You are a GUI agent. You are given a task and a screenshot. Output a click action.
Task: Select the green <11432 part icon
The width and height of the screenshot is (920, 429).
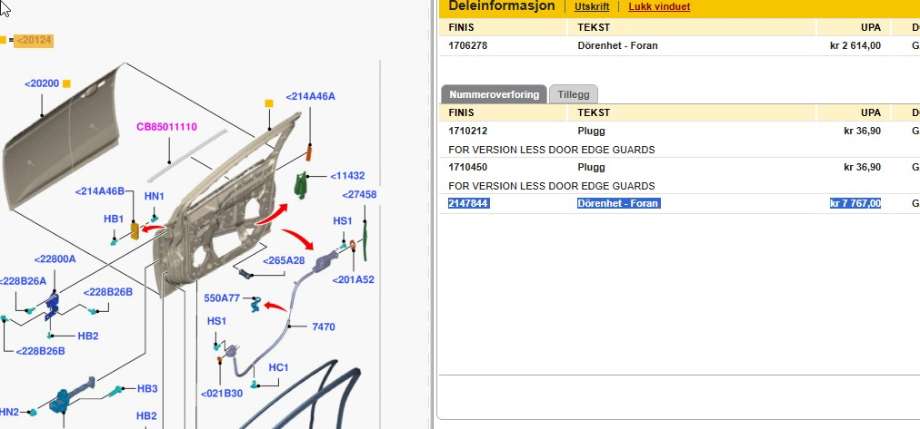[300, 185]
